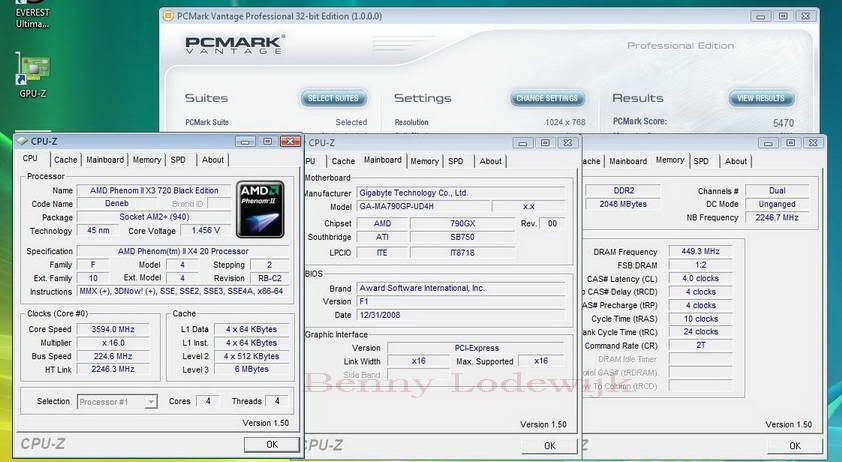Click the CAS# Latency 4.0 clocks value
Image resolution: width=842 pixels, height=462 pixels.
pos(700,278)
